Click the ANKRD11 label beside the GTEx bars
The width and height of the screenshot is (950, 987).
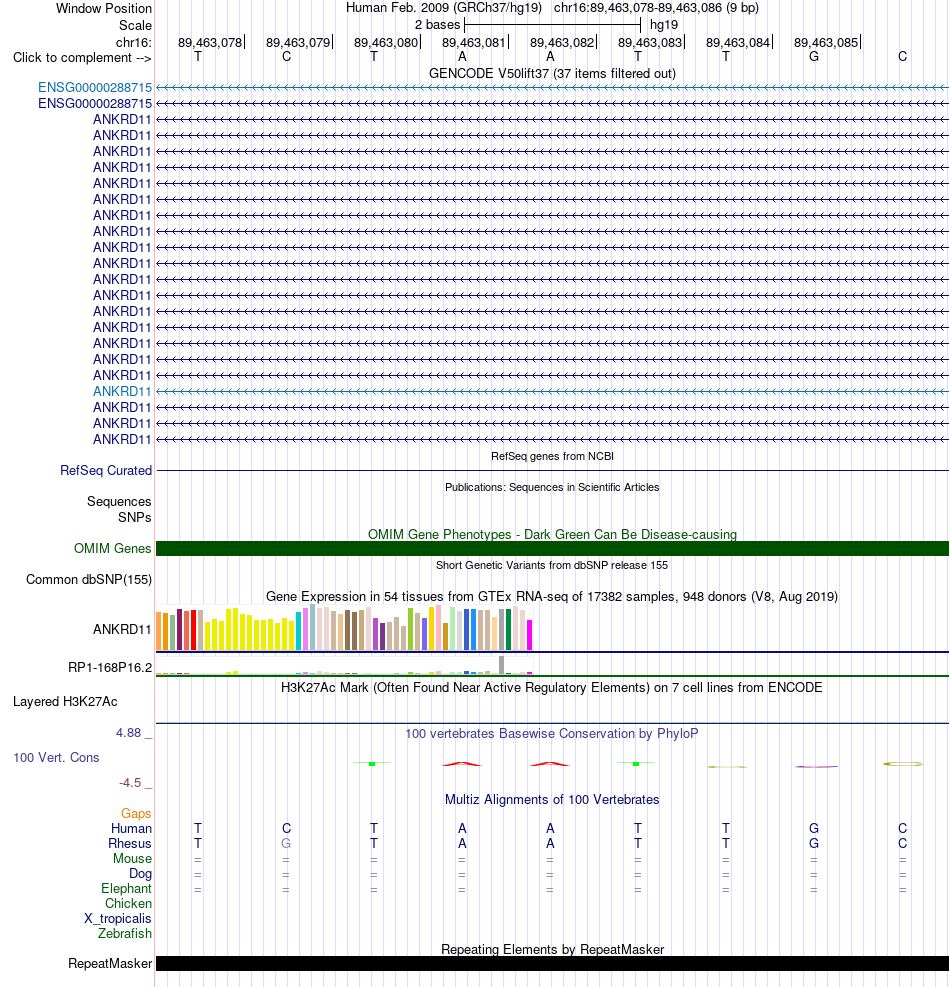click(122, 629)
